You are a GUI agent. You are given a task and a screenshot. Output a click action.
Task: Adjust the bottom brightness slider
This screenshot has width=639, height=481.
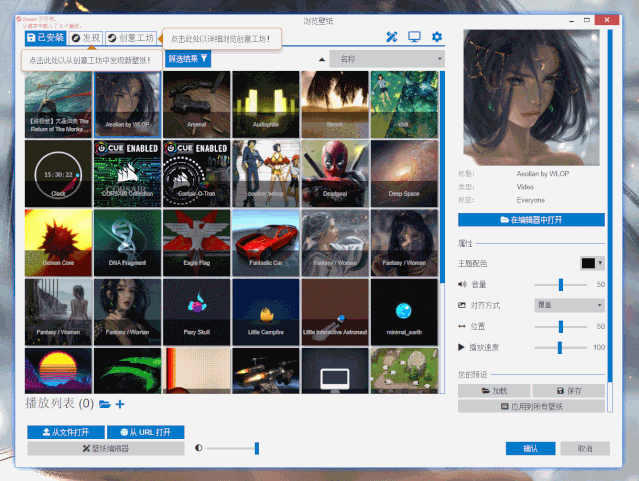pyautogui.click(x=233, y=448)
